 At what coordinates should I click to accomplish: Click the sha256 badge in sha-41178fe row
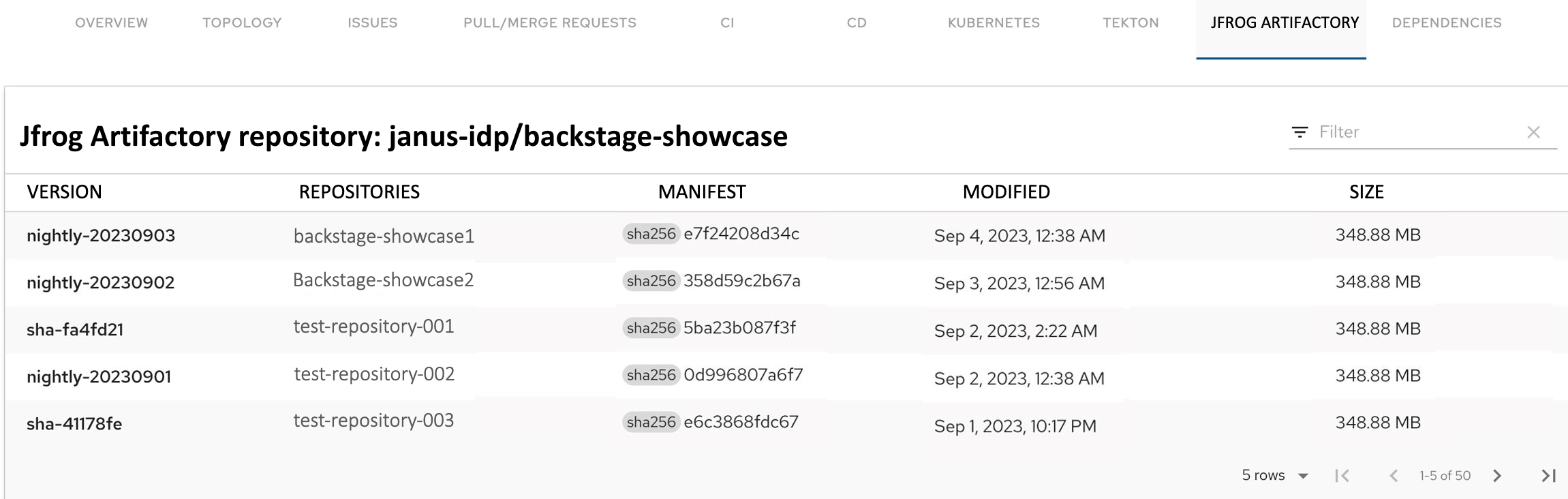tap(651, 422)
